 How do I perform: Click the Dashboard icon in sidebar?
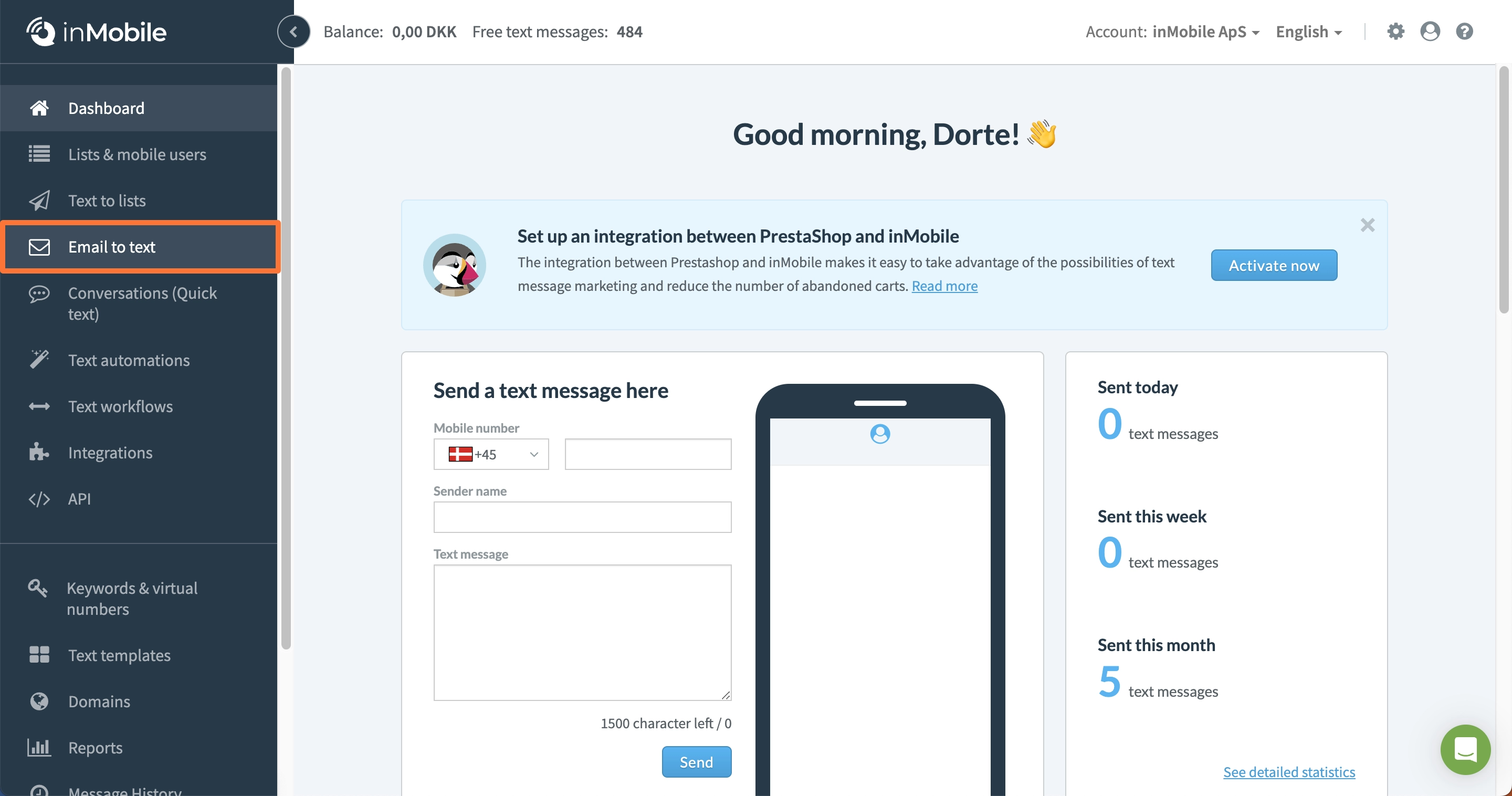tap(39, 107)
